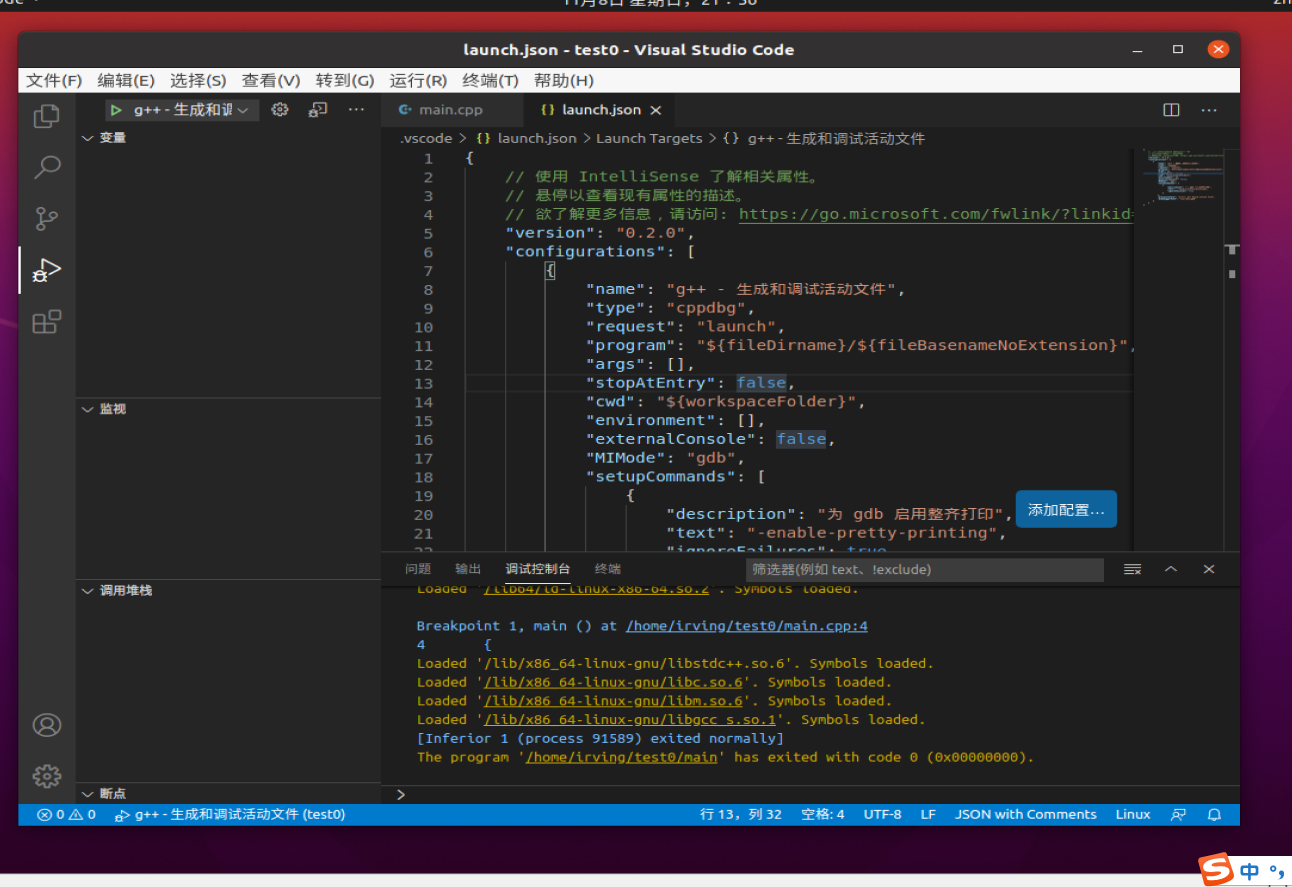Open the 选择(S) menu
The height and width of the screenshot is (887, 1292).
(x=198, y=81)
